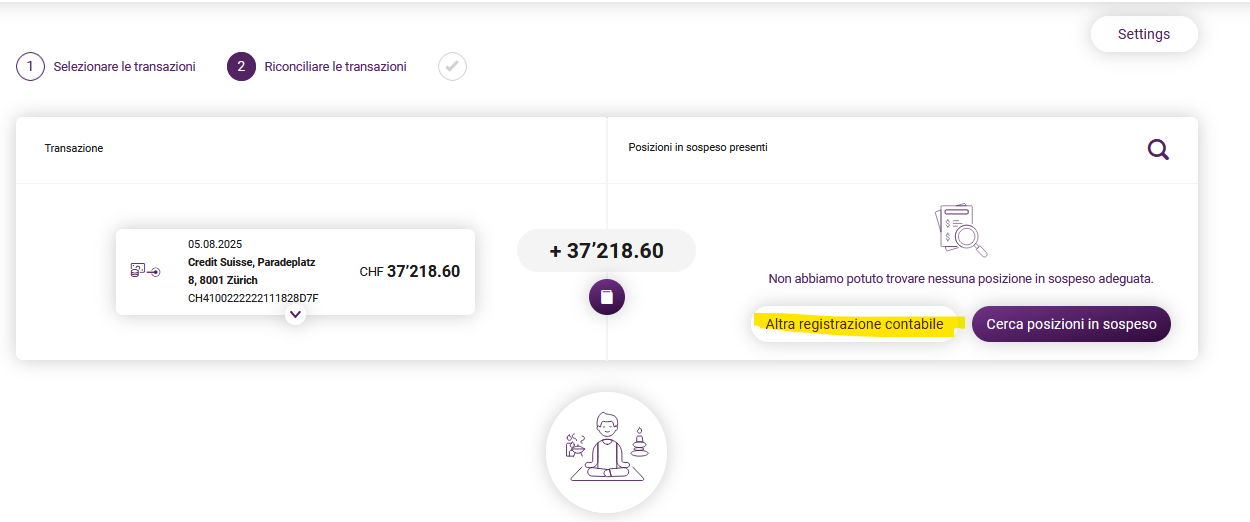Viewport: 1250px width, 522px height.
Task: Click the grey checkmark completion step
Action: coord(452,67)
